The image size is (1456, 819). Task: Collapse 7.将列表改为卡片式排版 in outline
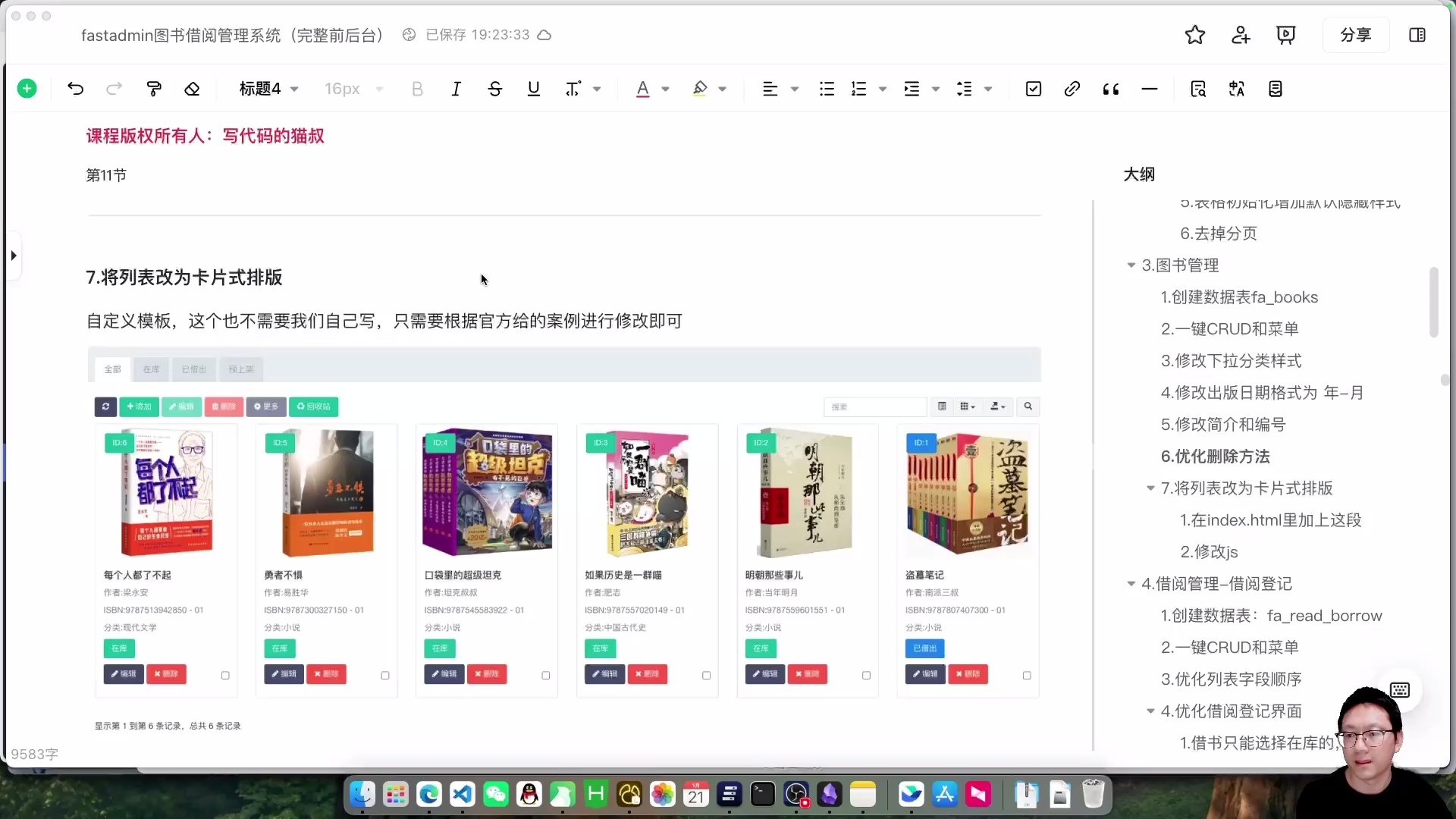click(1150, 488)
